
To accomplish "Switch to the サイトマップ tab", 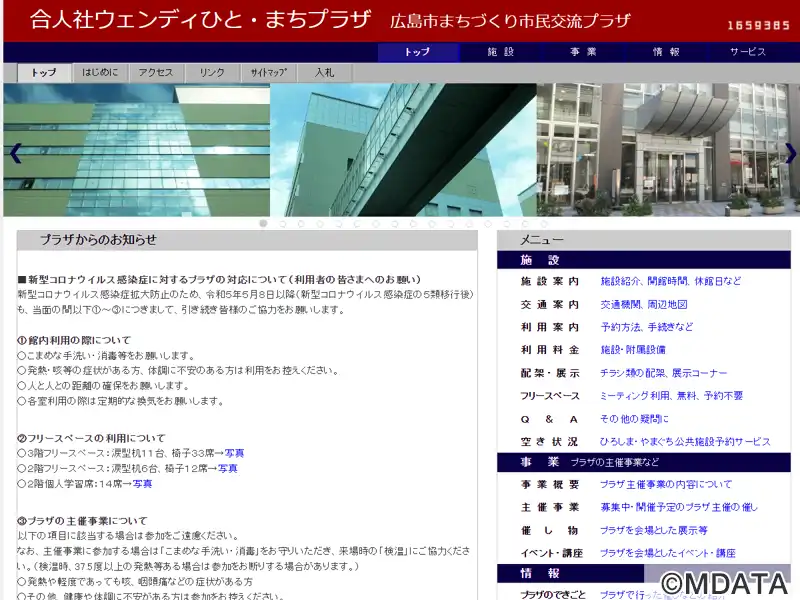I will (x=268, y=72).
